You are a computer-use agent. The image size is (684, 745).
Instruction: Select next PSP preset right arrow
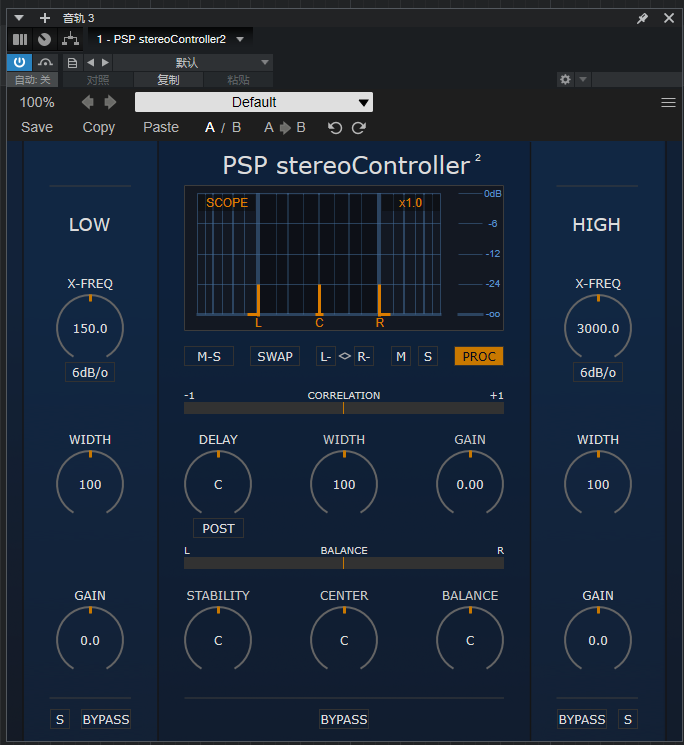point(110,102)
